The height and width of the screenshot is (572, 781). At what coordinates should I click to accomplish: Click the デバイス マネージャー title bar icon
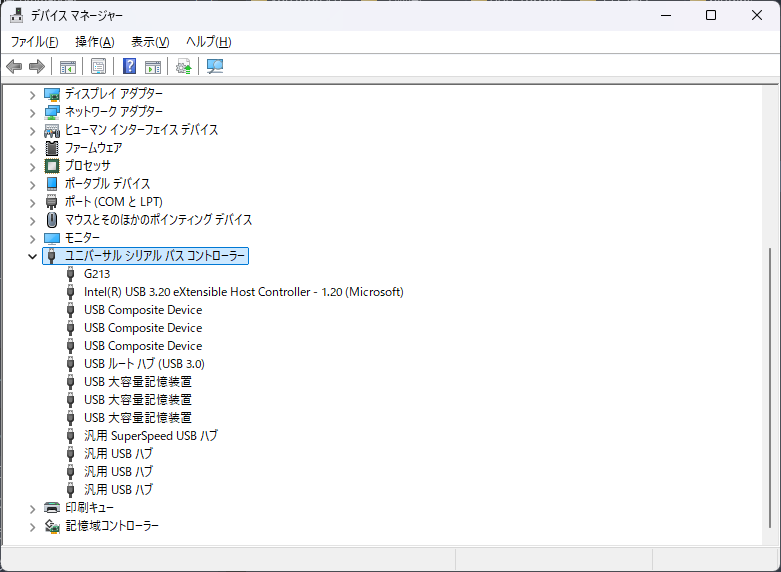click(16, 15)
